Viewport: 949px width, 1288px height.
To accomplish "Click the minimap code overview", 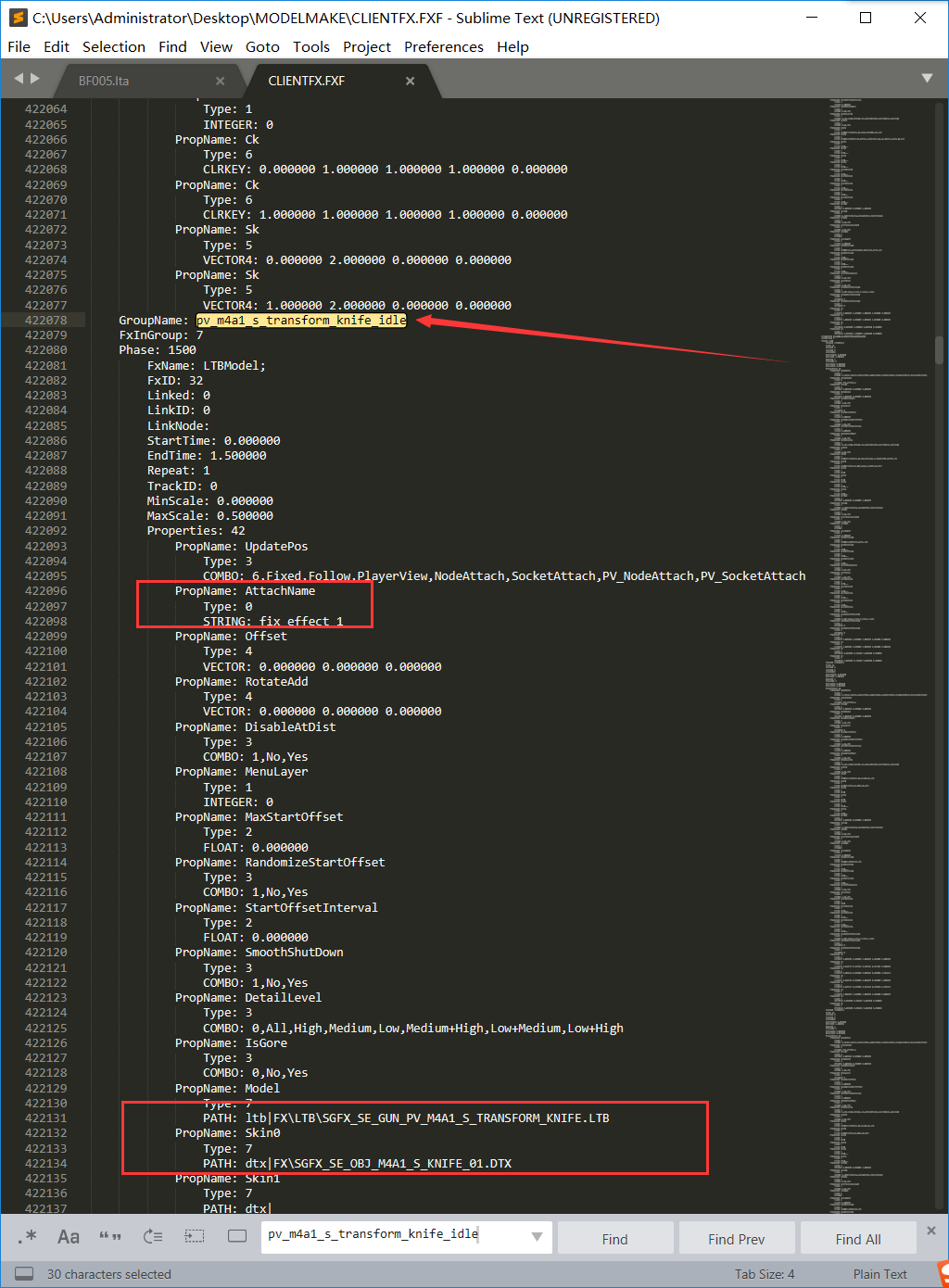I will point(876,655).
